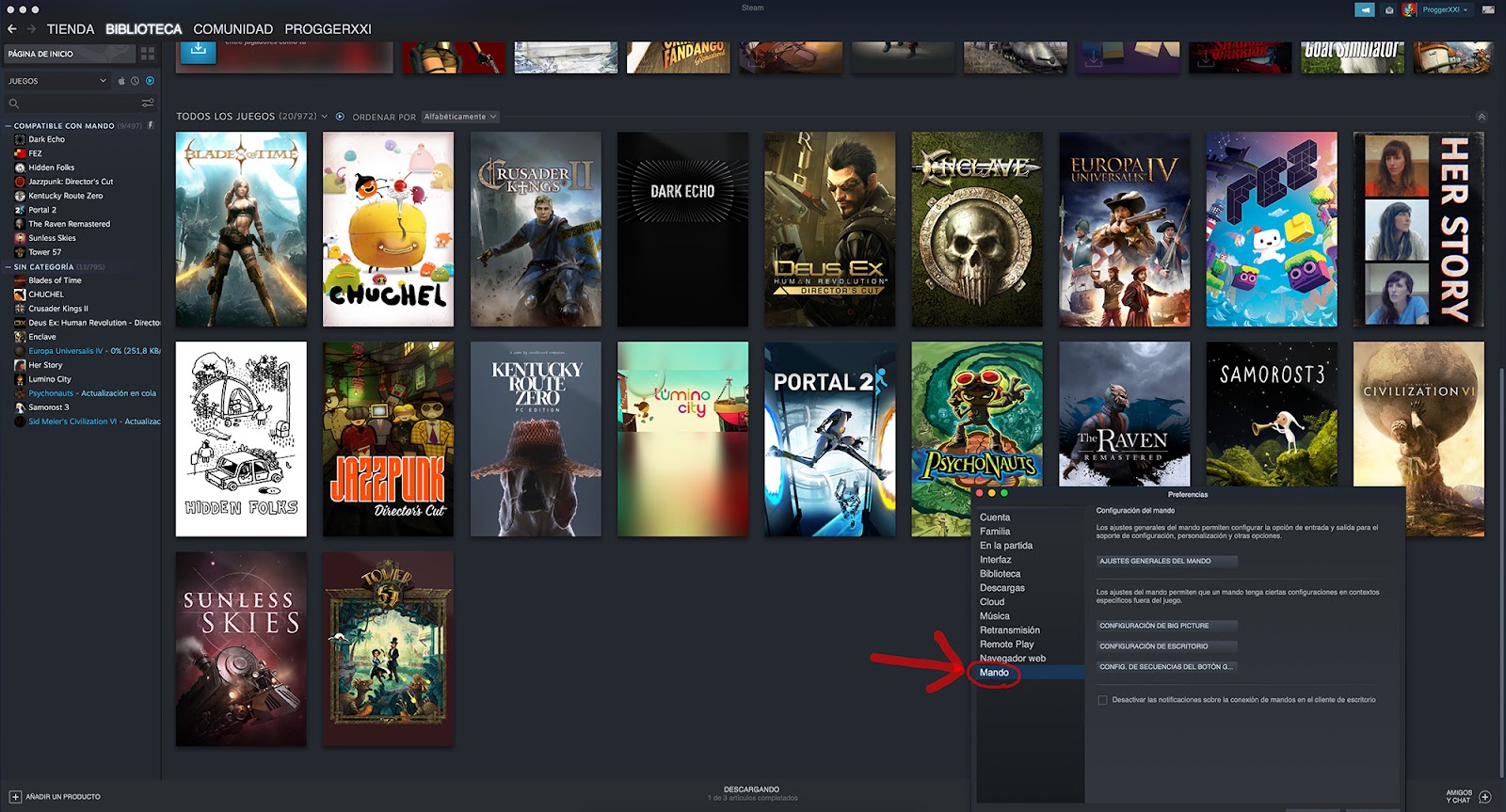This screenshot has width=1506, height=812.
Task: Select Navegador web in Preferencias
Action: click(x=1013, y=659)
